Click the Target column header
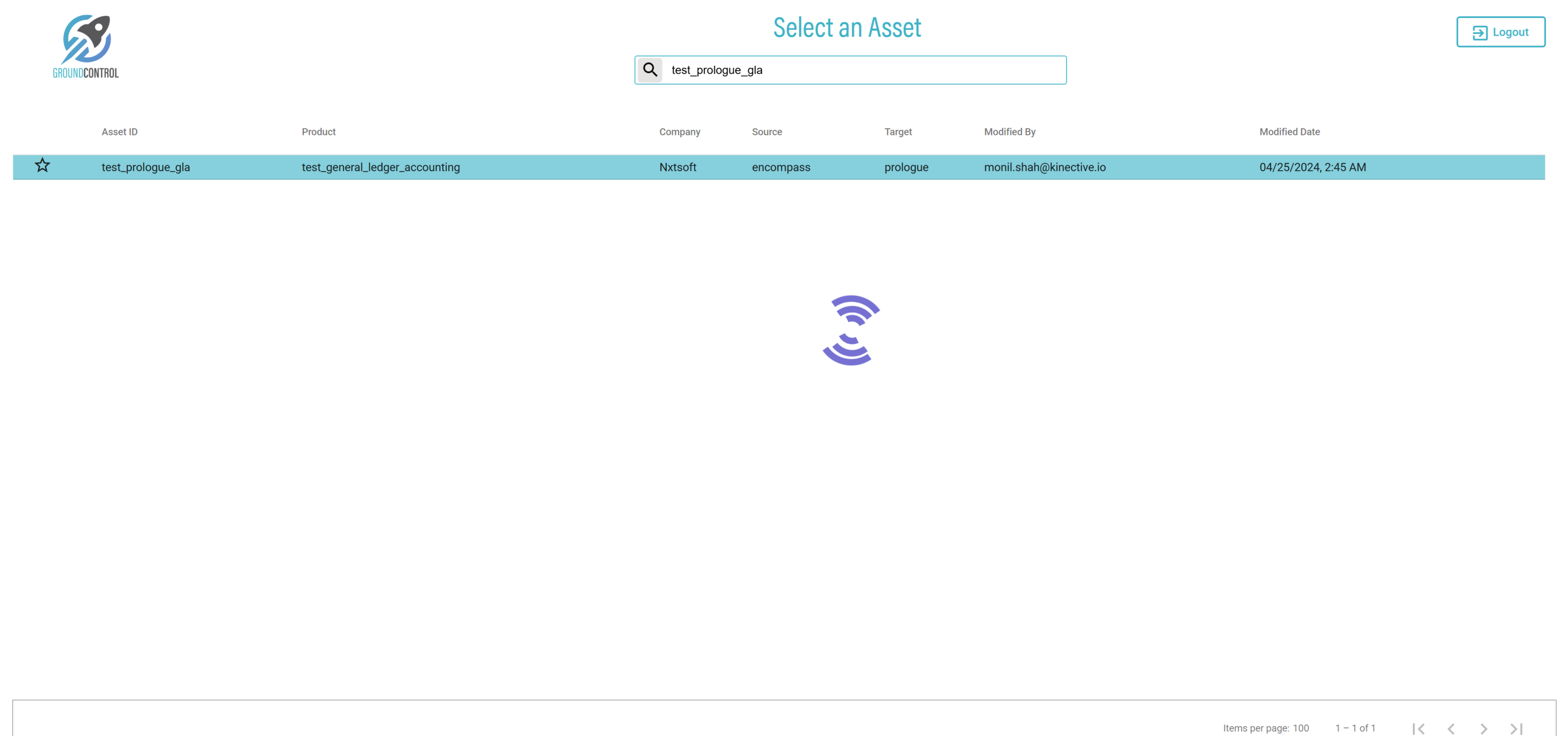Viewport: 1568px width, 736px height. [897, 131]
